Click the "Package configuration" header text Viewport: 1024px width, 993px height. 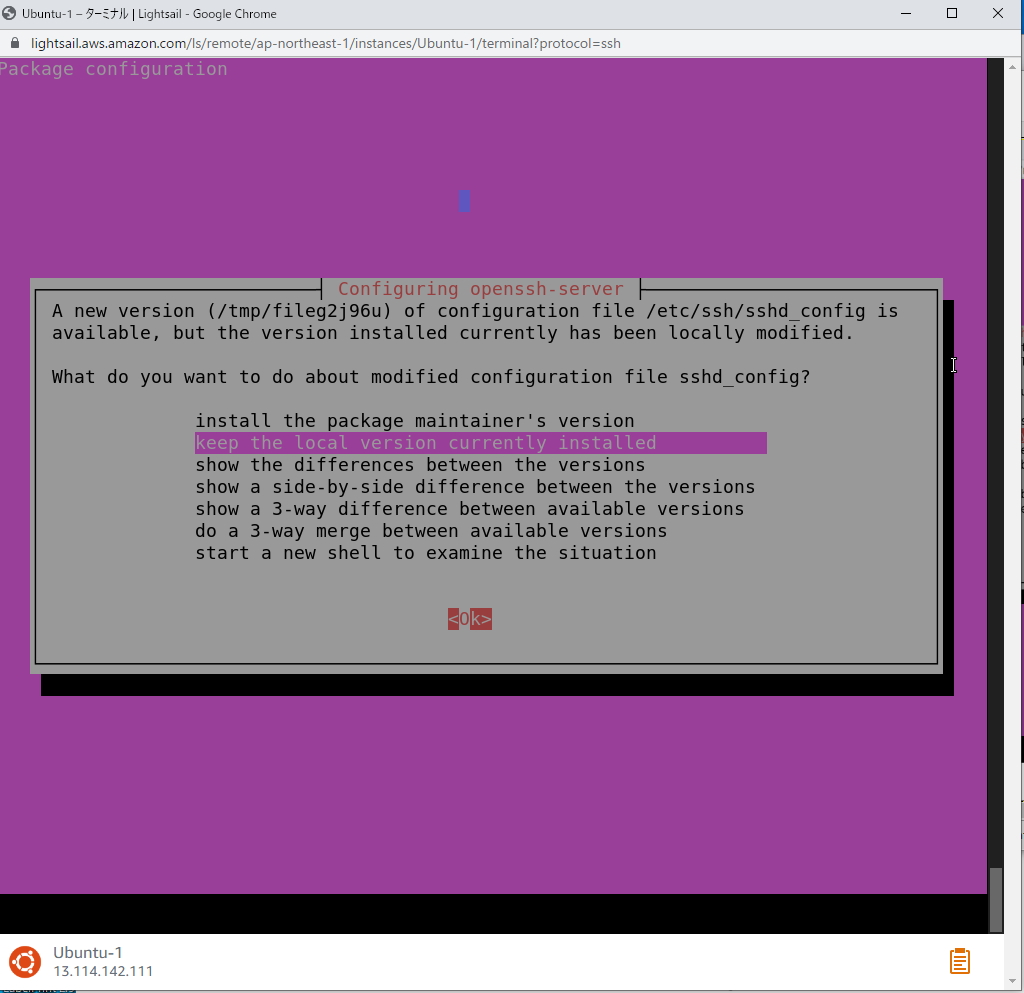click(x=114, y=69)
